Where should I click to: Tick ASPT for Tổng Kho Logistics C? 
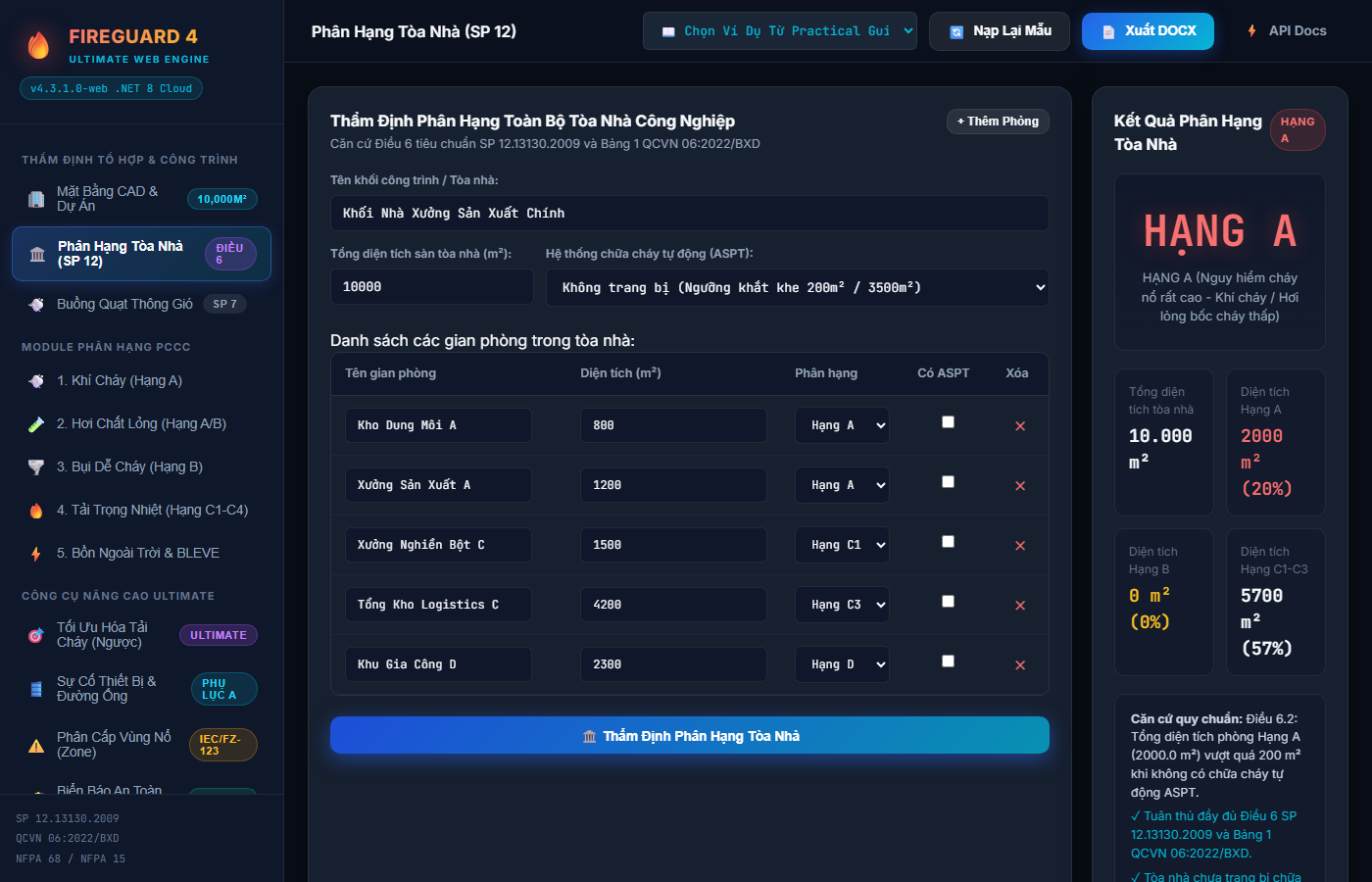(948, 602)
